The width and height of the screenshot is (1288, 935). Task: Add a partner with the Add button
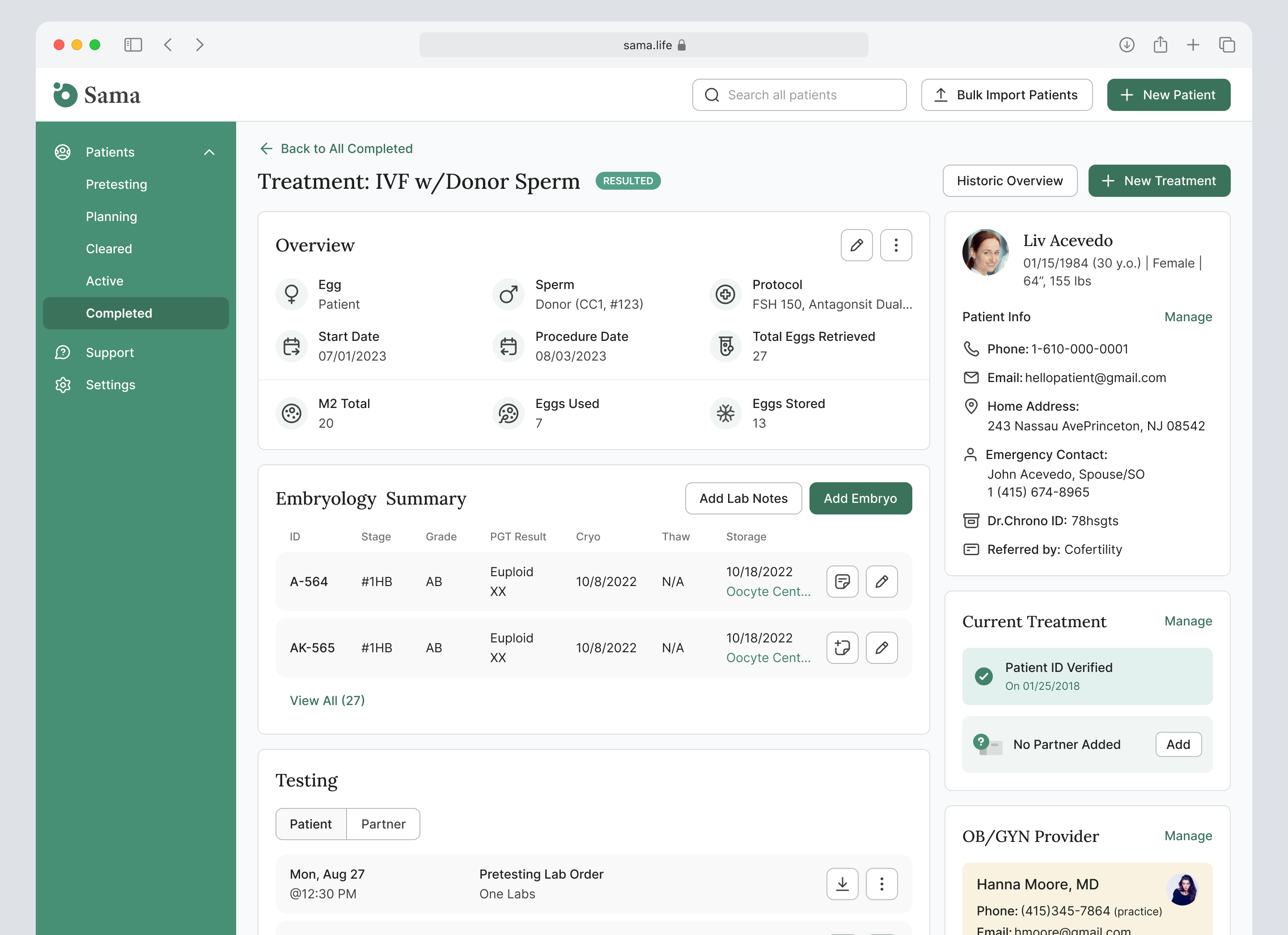coord(1178,744)
